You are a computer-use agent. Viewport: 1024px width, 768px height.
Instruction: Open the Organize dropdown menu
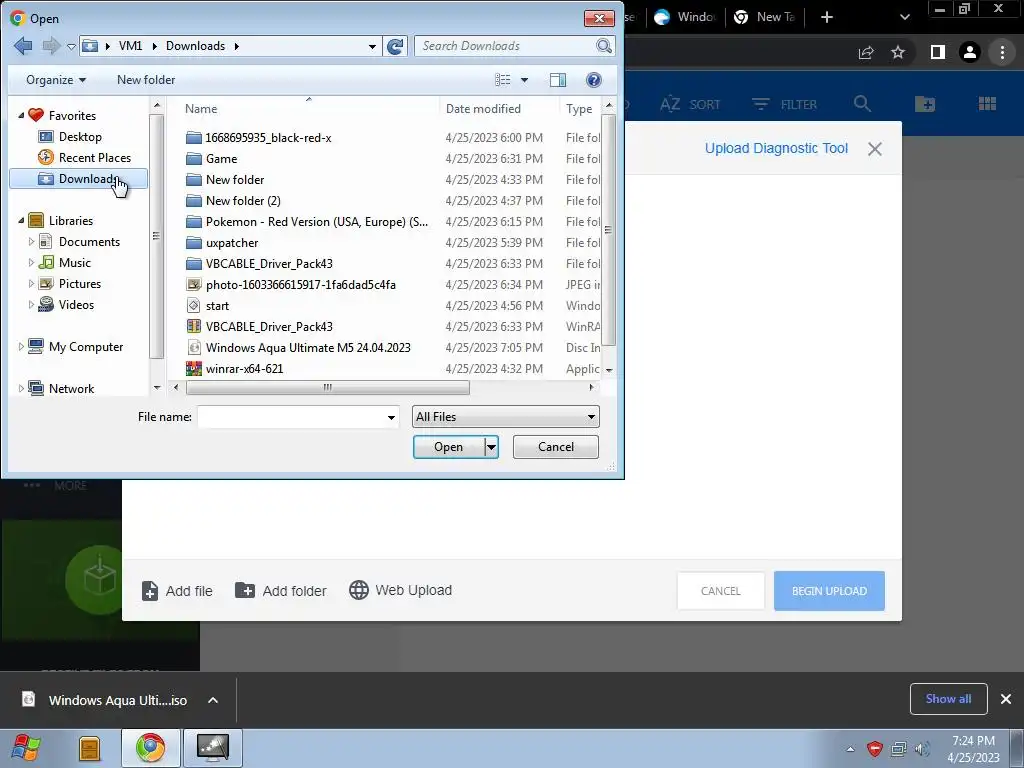click(x=56, y=80)
